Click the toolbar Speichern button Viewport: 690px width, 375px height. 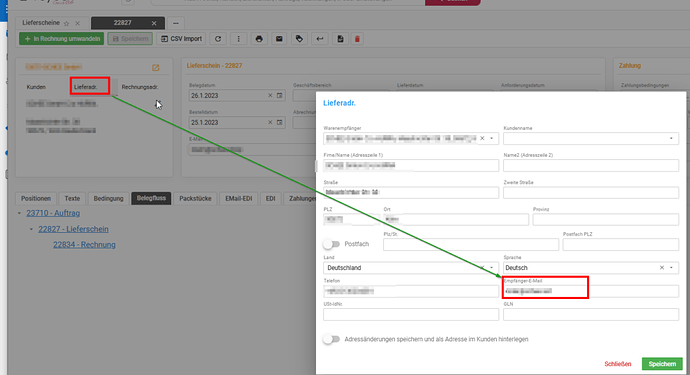tap(130, 39)
